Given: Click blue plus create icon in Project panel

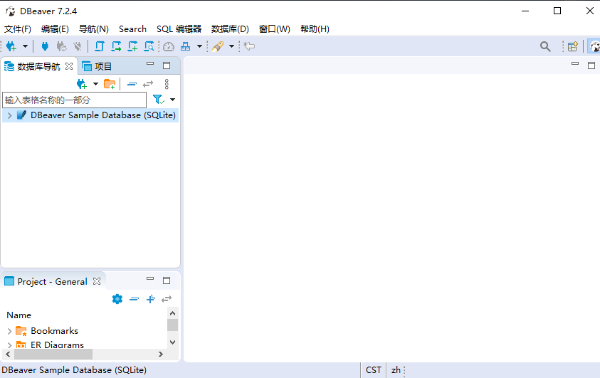Looking at the screenshot, I should point(150,299).
